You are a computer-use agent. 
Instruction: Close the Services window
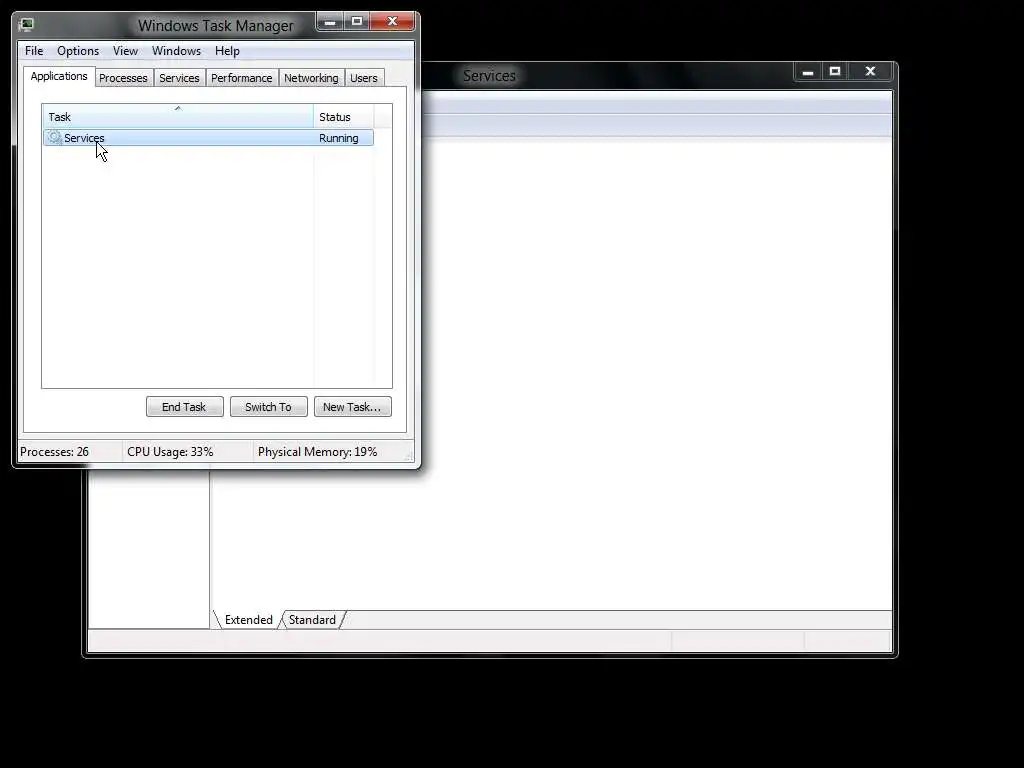point(871,72)
